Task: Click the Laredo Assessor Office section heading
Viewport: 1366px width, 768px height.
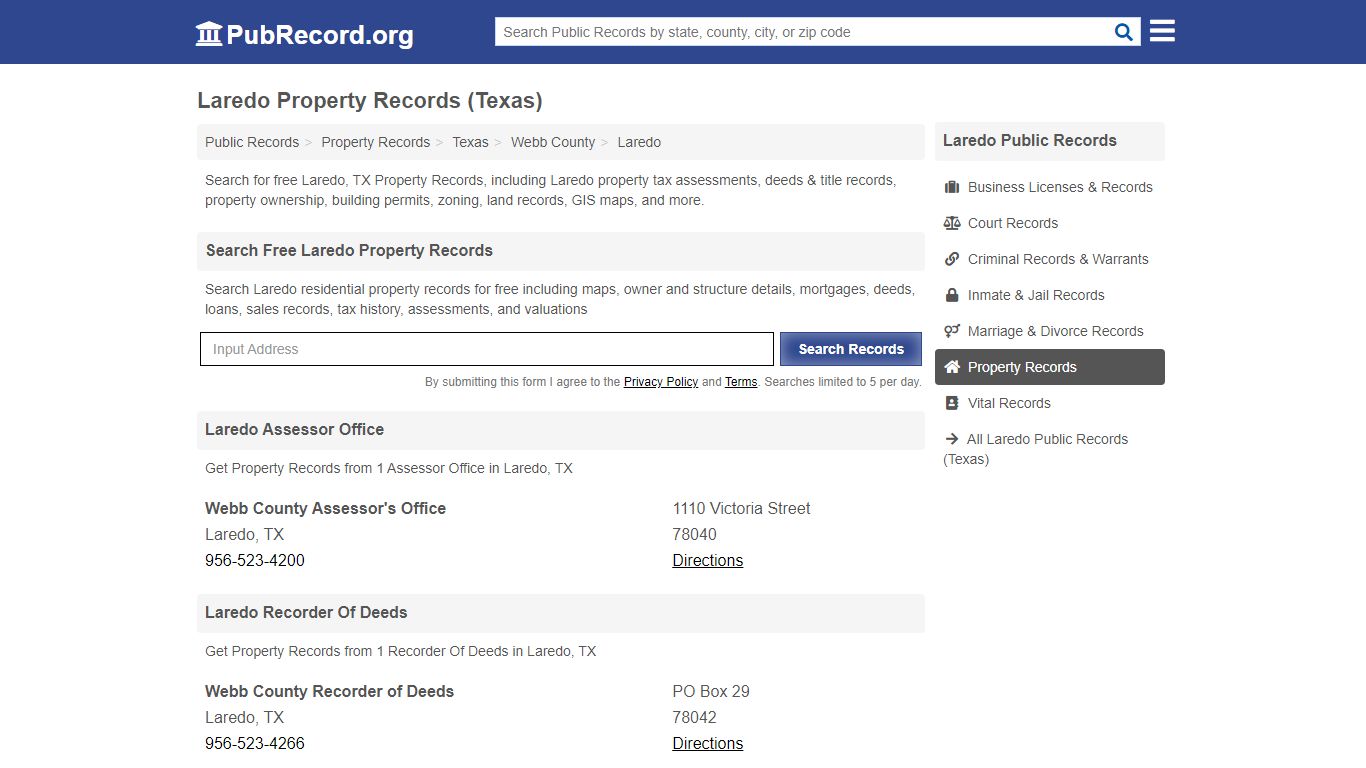Action: pos(294,429)
